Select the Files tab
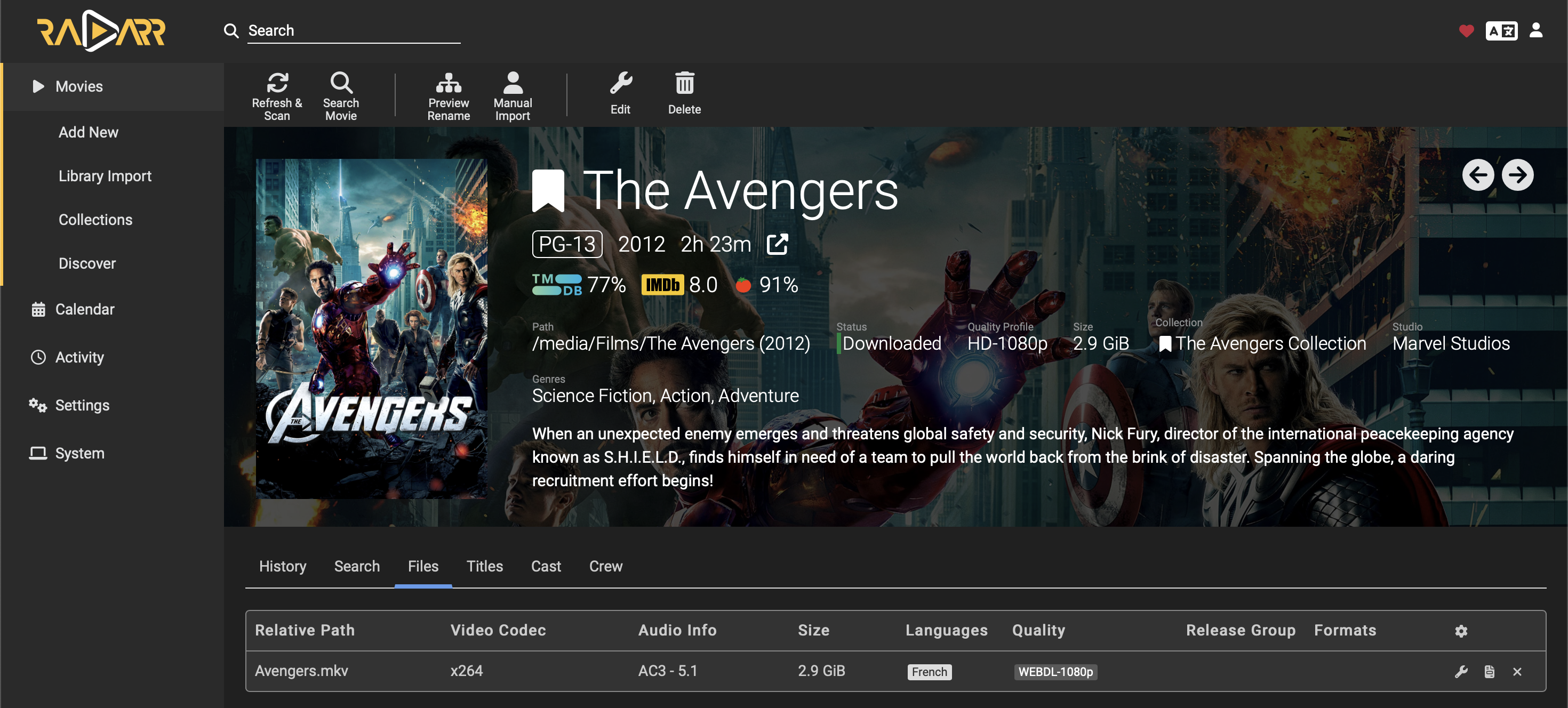The image size is (1568, 708). [x=423, y=566]
